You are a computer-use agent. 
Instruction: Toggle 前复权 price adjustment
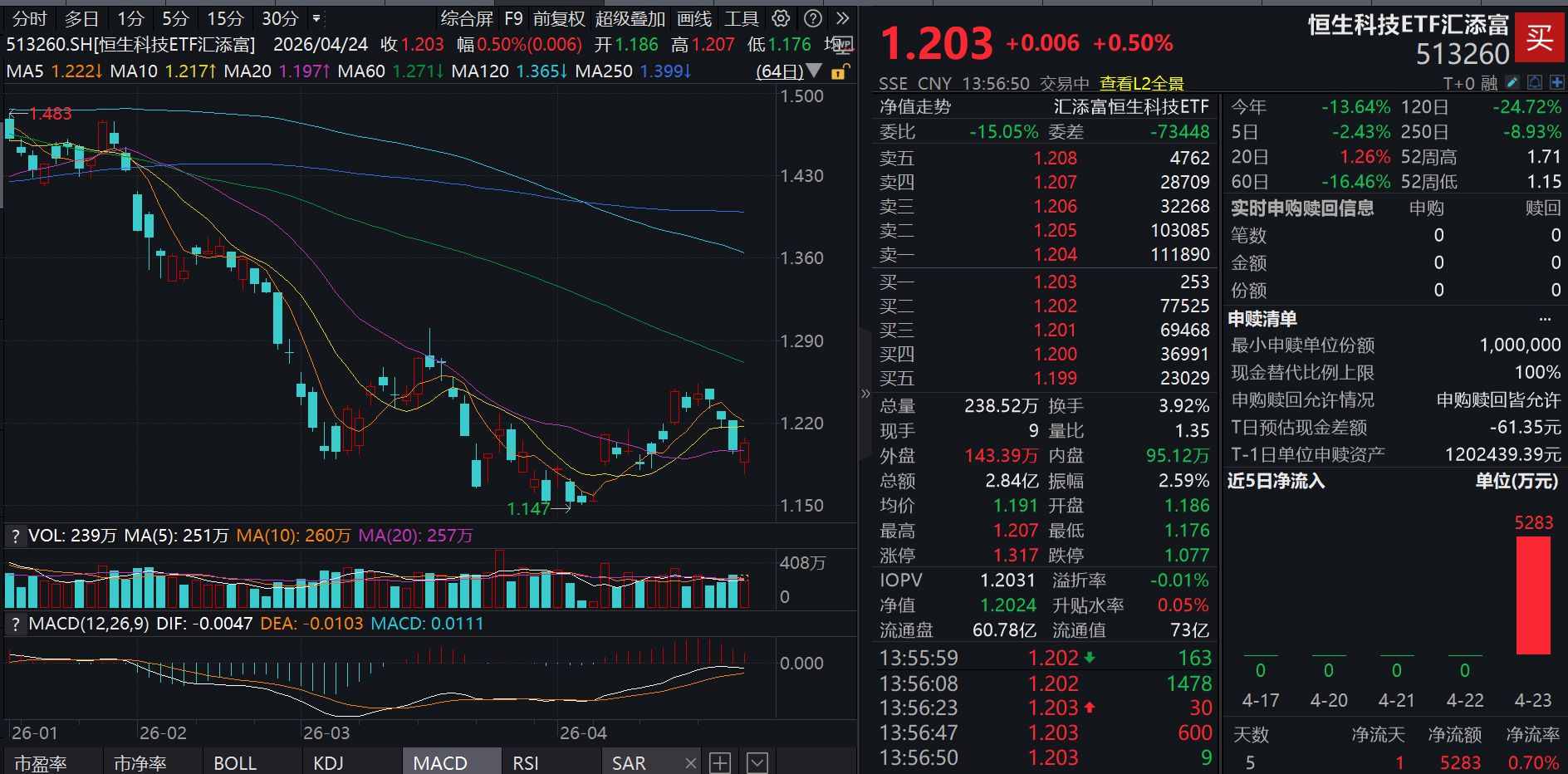pyautogui.click(x=559, y=18)
